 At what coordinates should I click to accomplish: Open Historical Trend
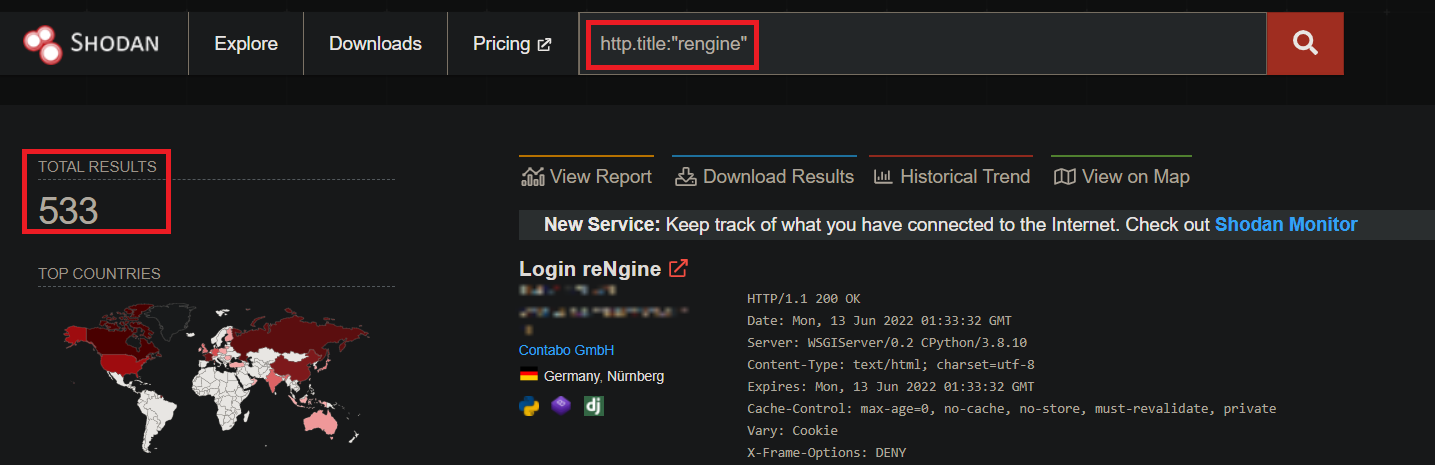pyautogui.click(x=951, y=176)
